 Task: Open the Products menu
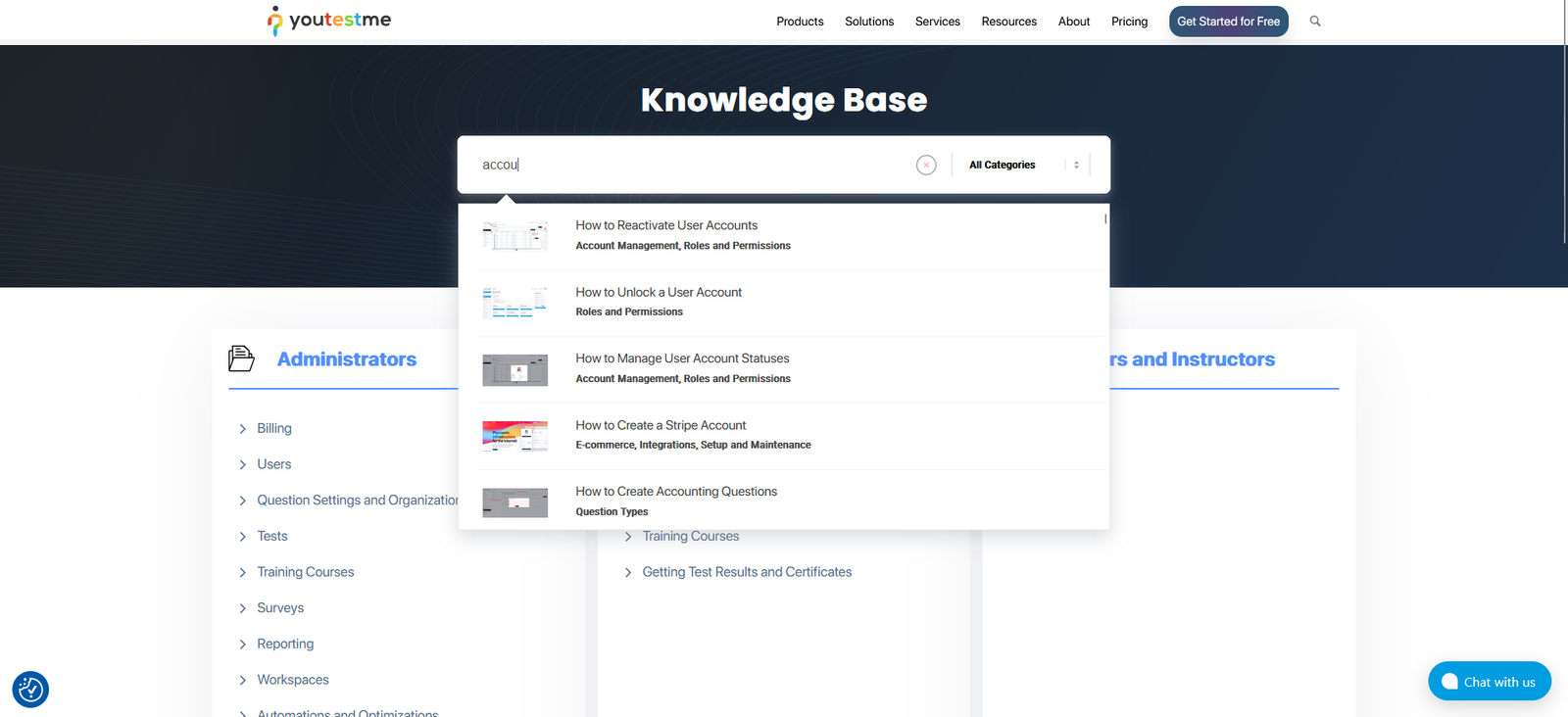800,22
